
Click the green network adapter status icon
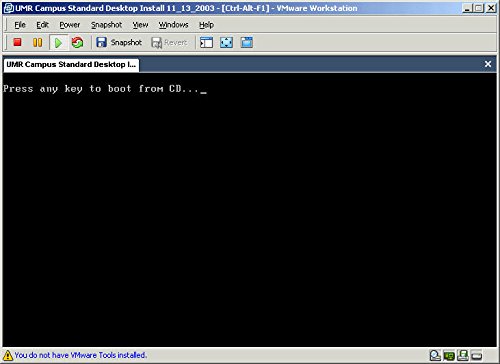[449, 356]
